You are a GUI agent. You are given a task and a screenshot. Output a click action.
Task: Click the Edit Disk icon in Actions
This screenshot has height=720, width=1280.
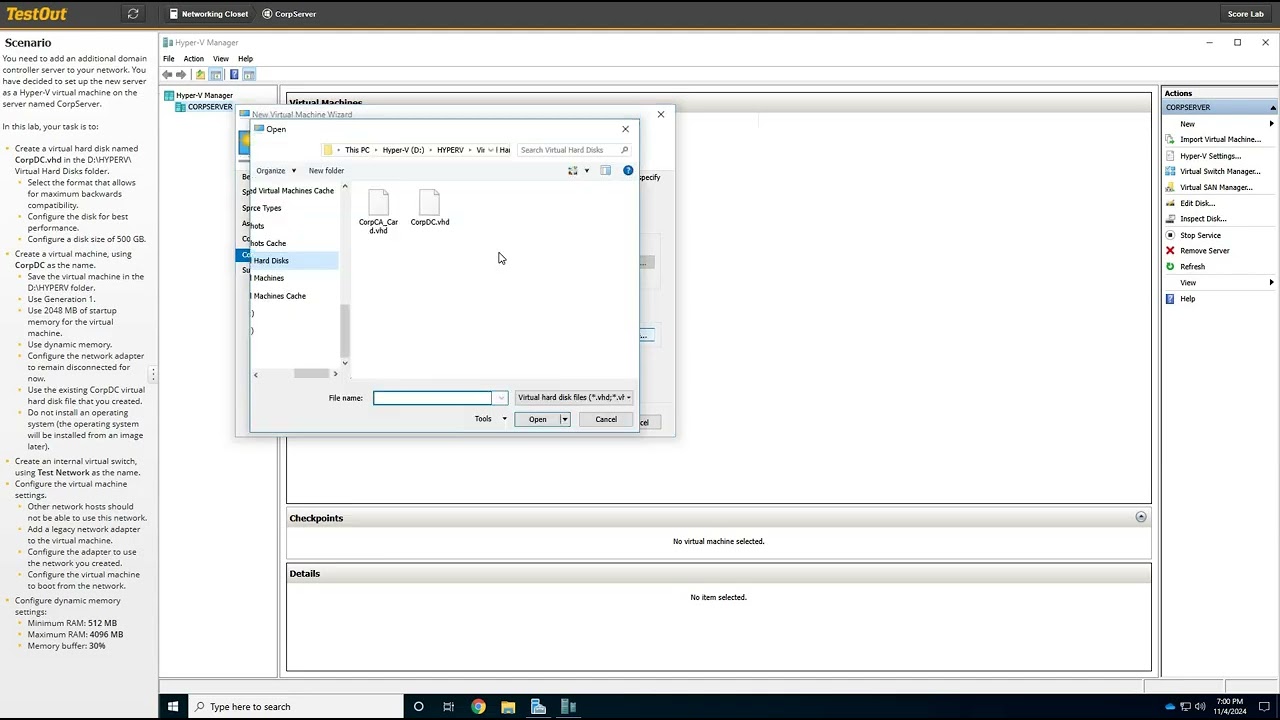tap(1170, 203)
